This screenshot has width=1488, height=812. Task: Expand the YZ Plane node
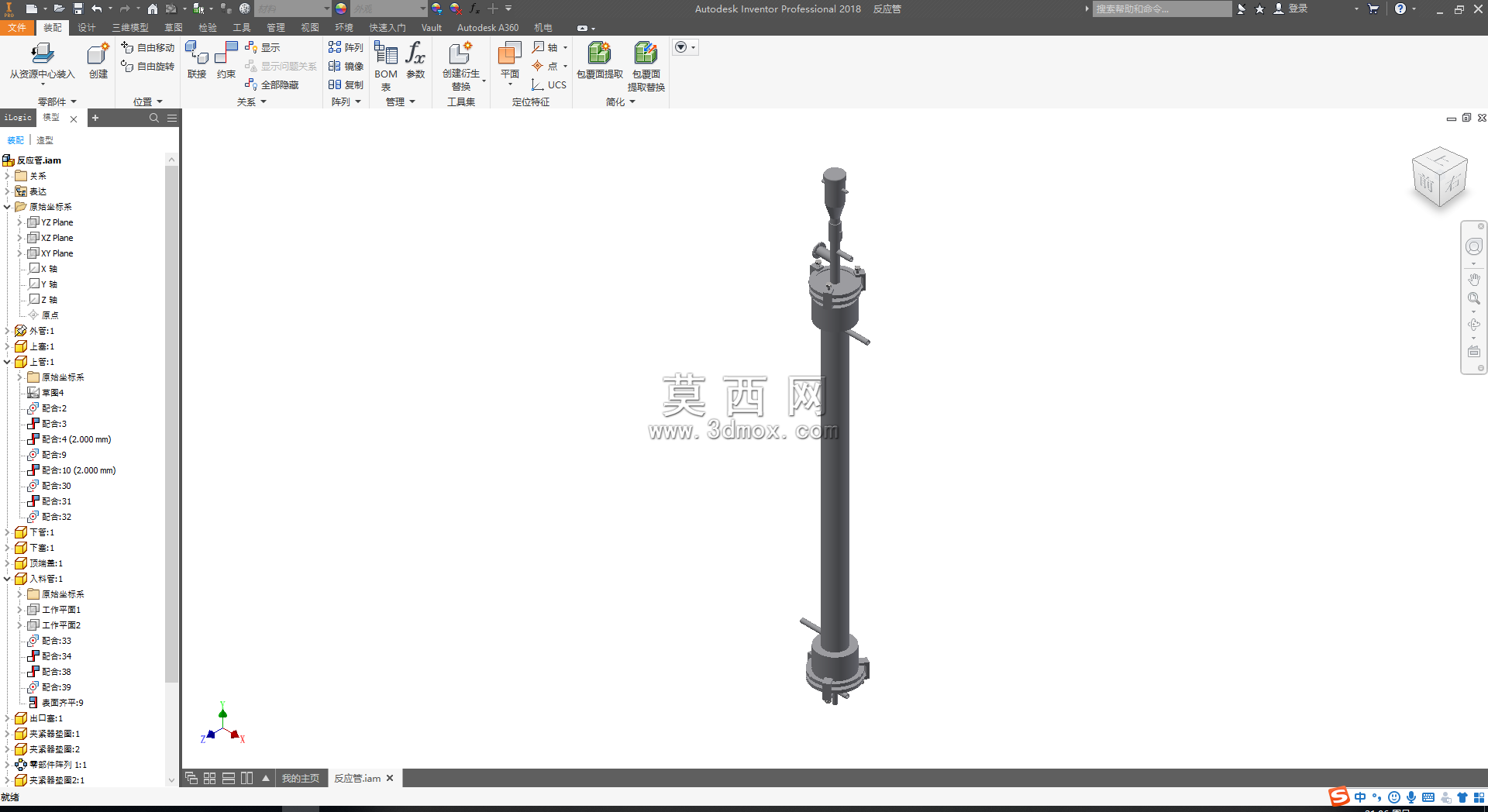19,222
